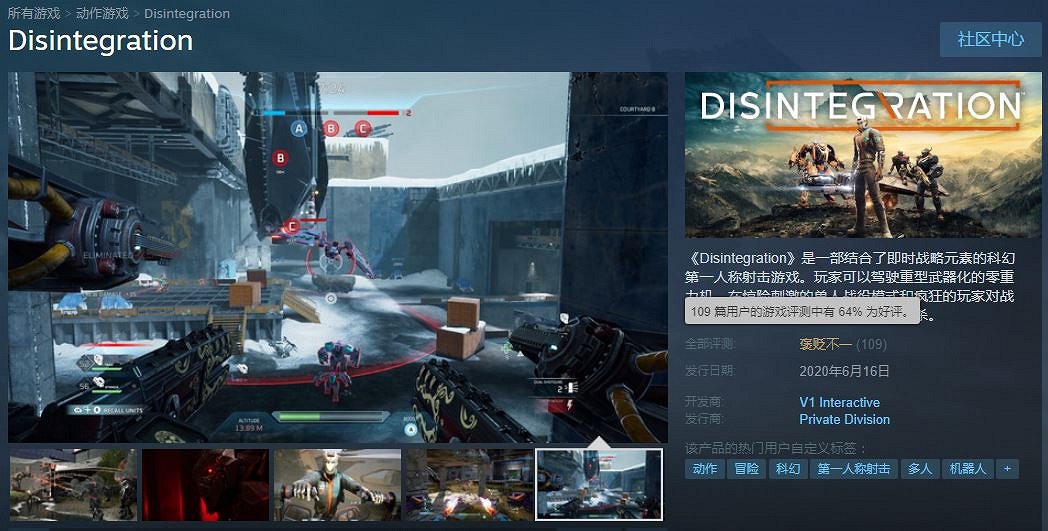Open the 社区中心 community hub button
This screenshot has height=531, width=1048.
[x=990, y=39]
